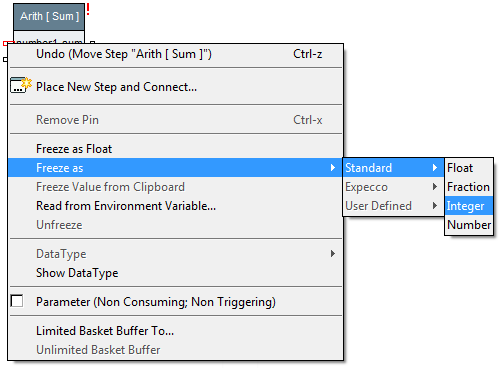Expand the Standard submenu arrow
The width and height of the screenshot is (502, 368).
435,168
